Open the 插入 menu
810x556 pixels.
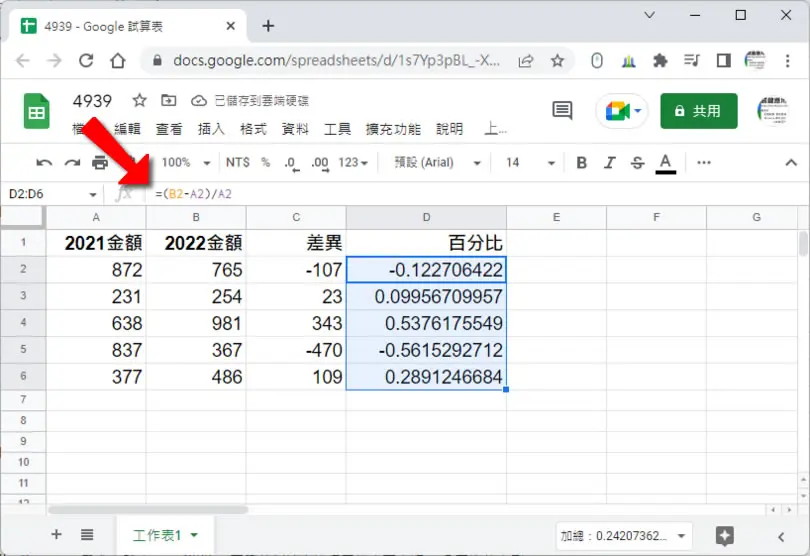[211, 129]
